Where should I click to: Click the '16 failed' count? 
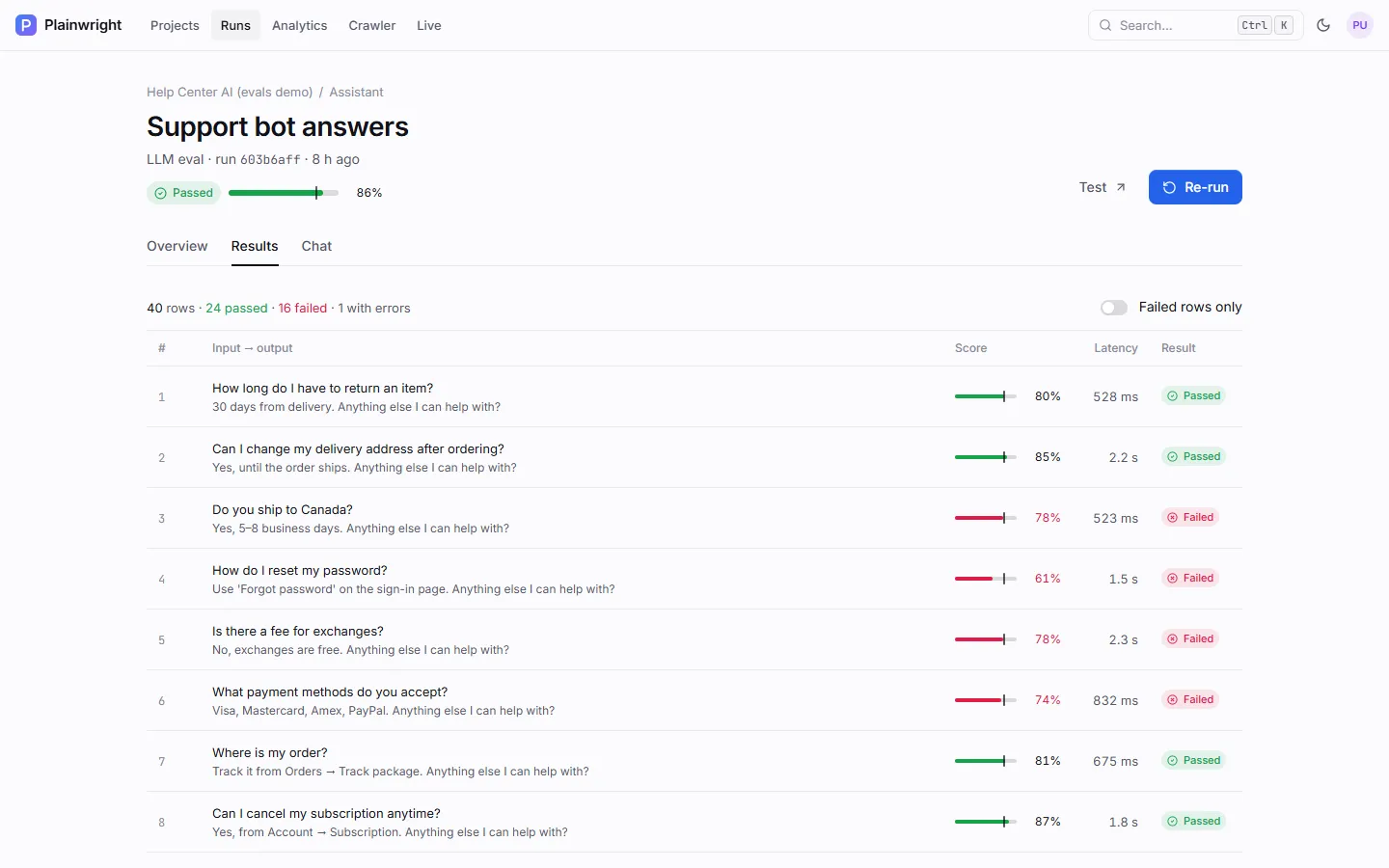(x=303, y=309)
